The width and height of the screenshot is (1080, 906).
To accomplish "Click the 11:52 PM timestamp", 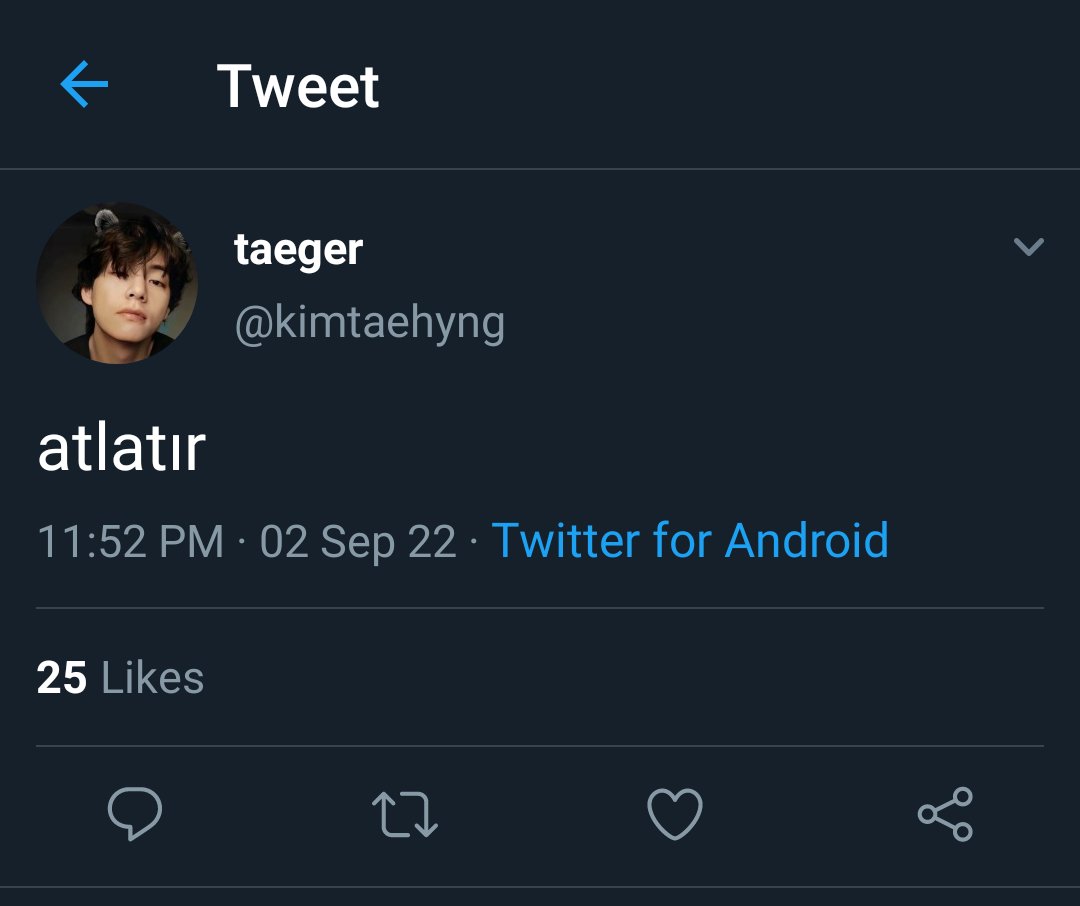I will tap(130, 542).
